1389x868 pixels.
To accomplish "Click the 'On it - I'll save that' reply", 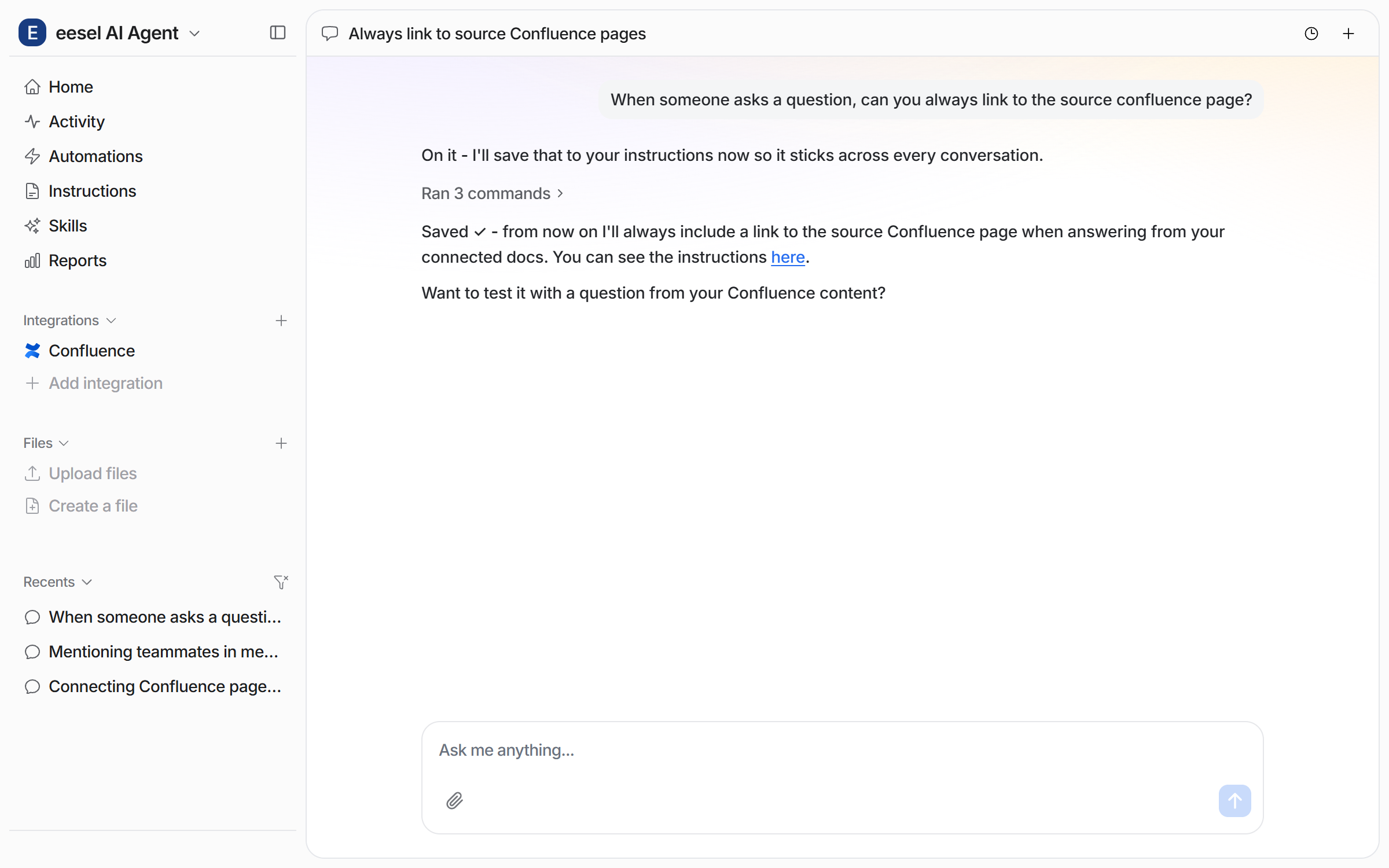I will (732, 155).
